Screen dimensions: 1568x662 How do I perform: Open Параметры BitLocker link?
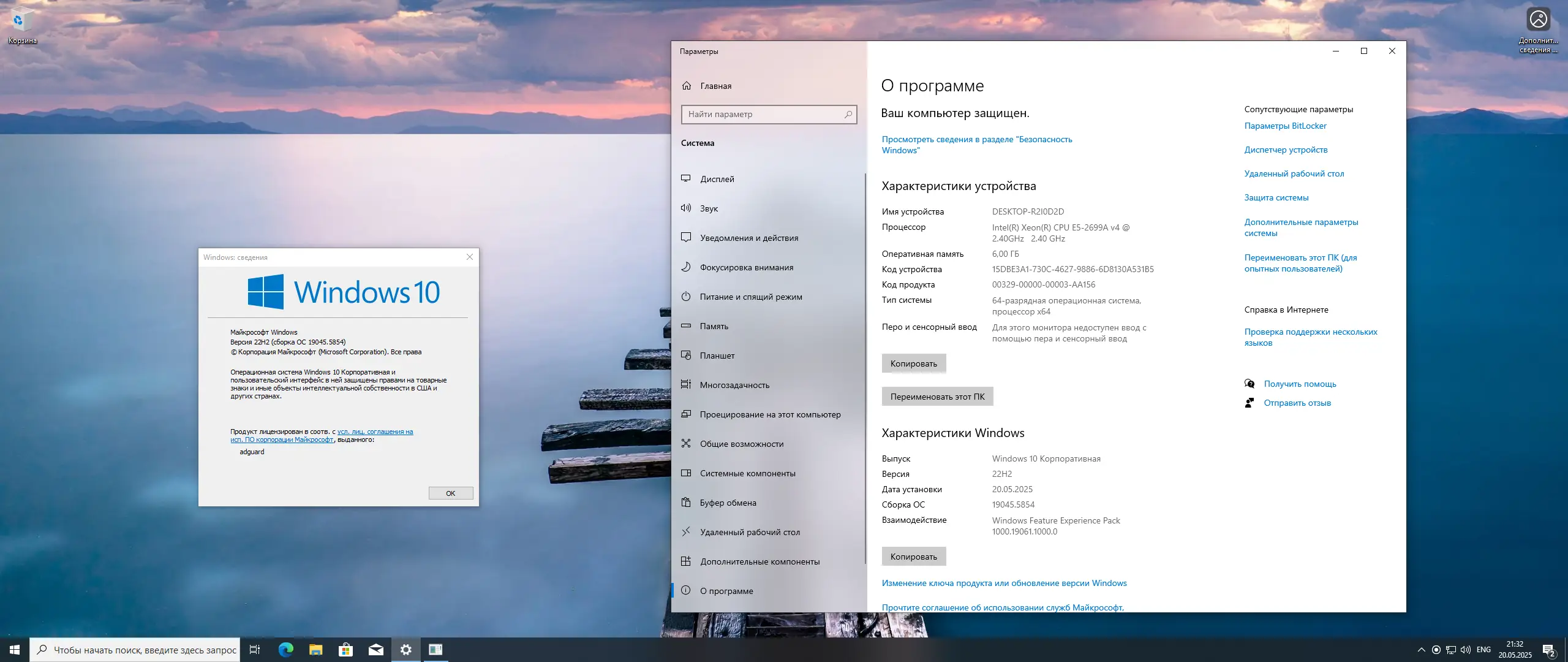(x=1284, y=126)
